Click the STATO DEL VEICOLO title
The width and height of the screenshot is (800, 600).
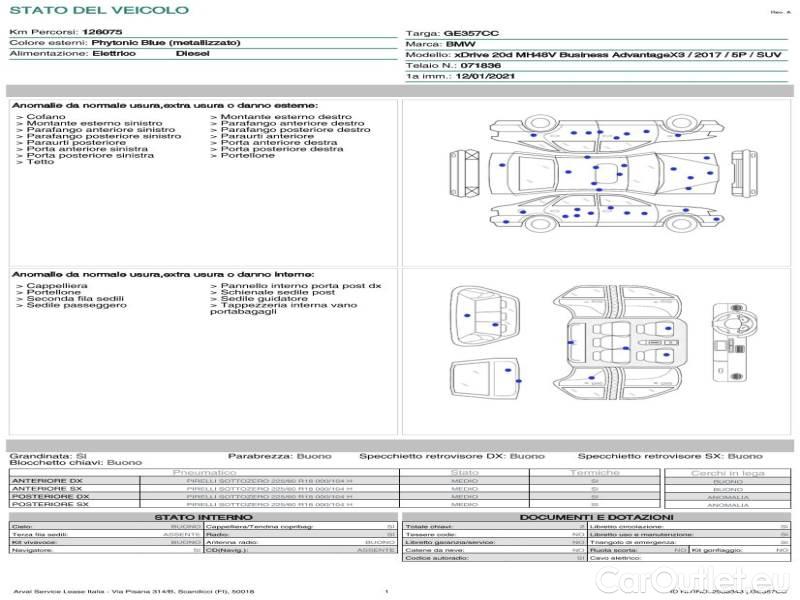98,10
